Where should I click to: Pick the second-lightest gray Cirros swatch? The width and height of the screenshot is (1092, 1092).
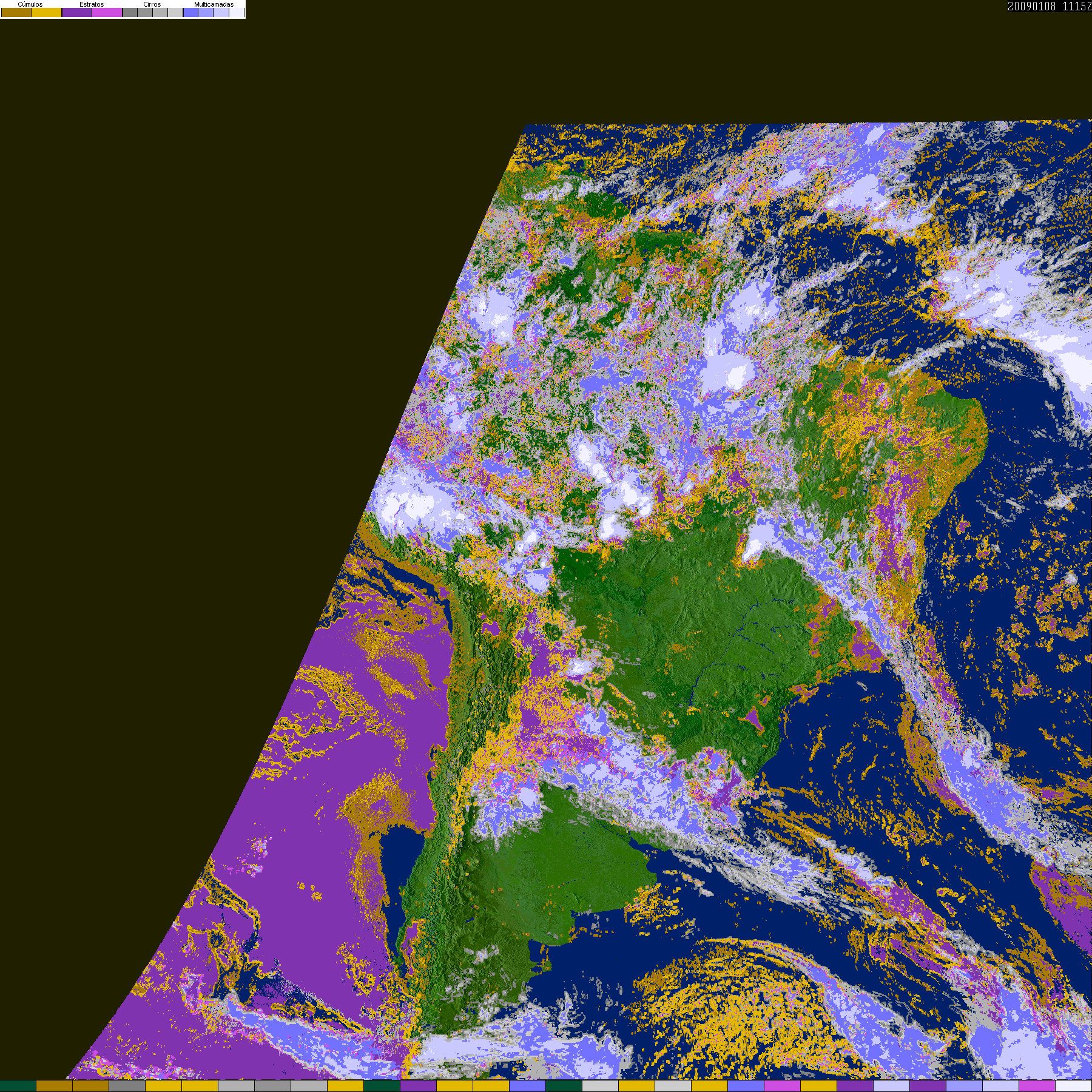click(160, 13)
